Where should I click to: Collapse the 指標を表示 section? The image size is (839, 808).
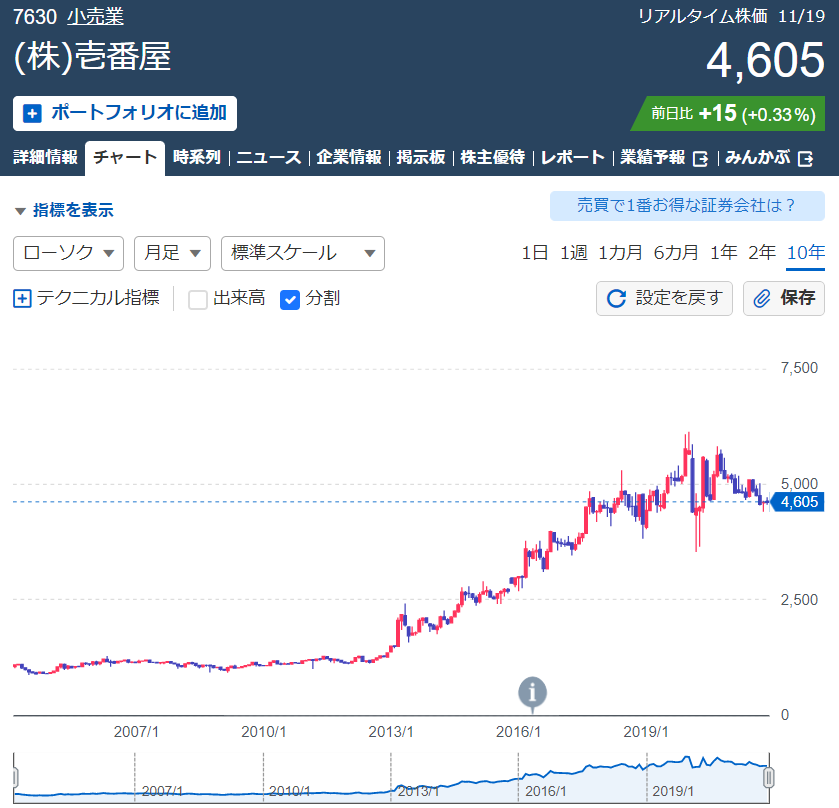(64, 210)
